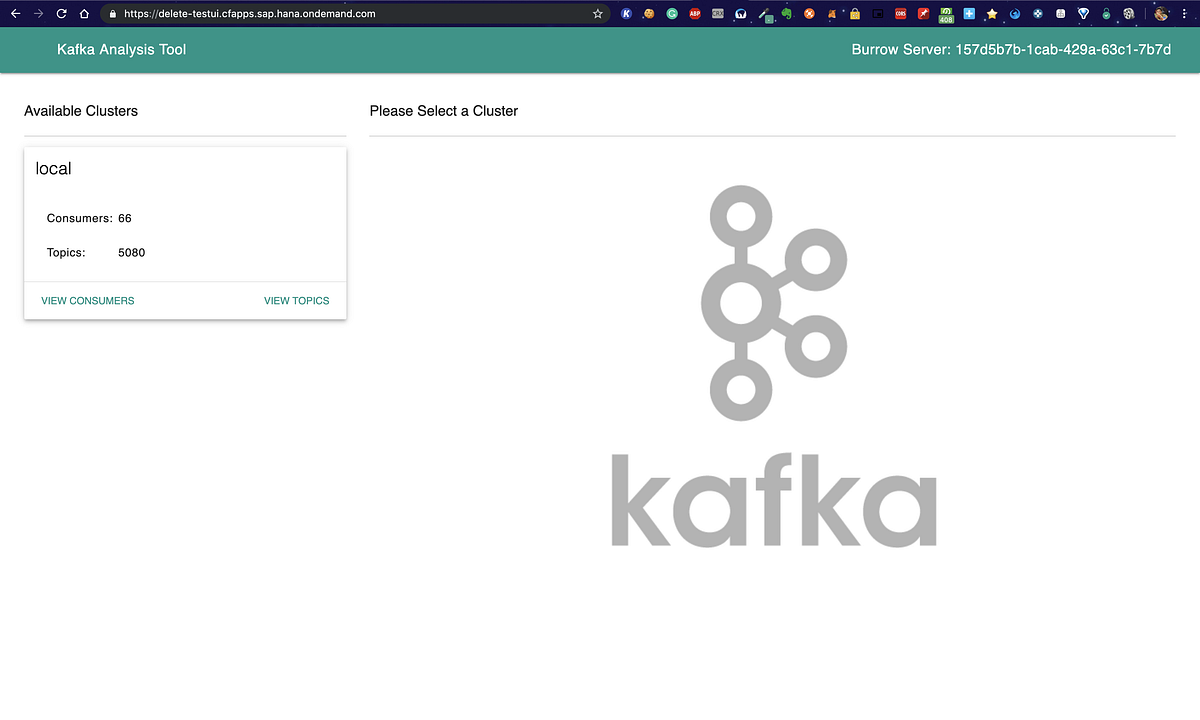Open the CORS extension icon
This screenshot has width=1200, height=720.
(900, 14)
